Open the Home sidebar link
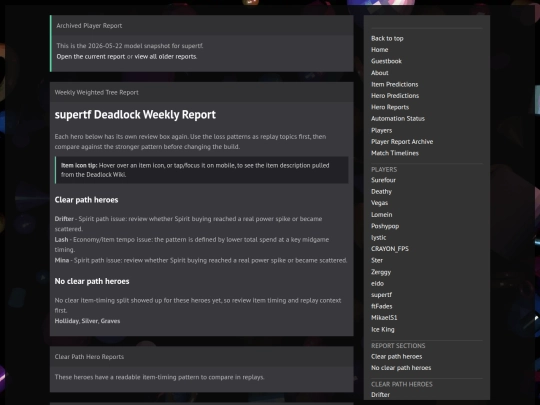Image resolution: width=540 pixels, height=405 pixels. pyautogui.click(x=380, y=50)
